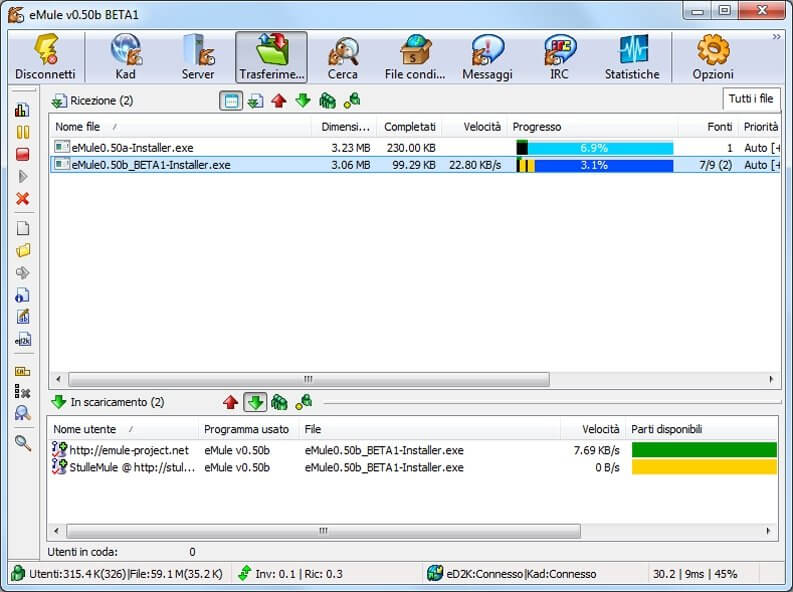Show downloads-only list icon in Ricezione toolbar
This screenshot has height=592, width=793.
coord(255,101)
